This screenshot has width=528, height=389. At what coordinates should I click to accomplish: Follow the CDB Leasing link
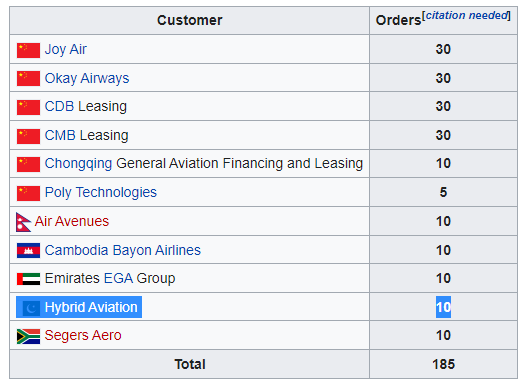coord(59,106)
